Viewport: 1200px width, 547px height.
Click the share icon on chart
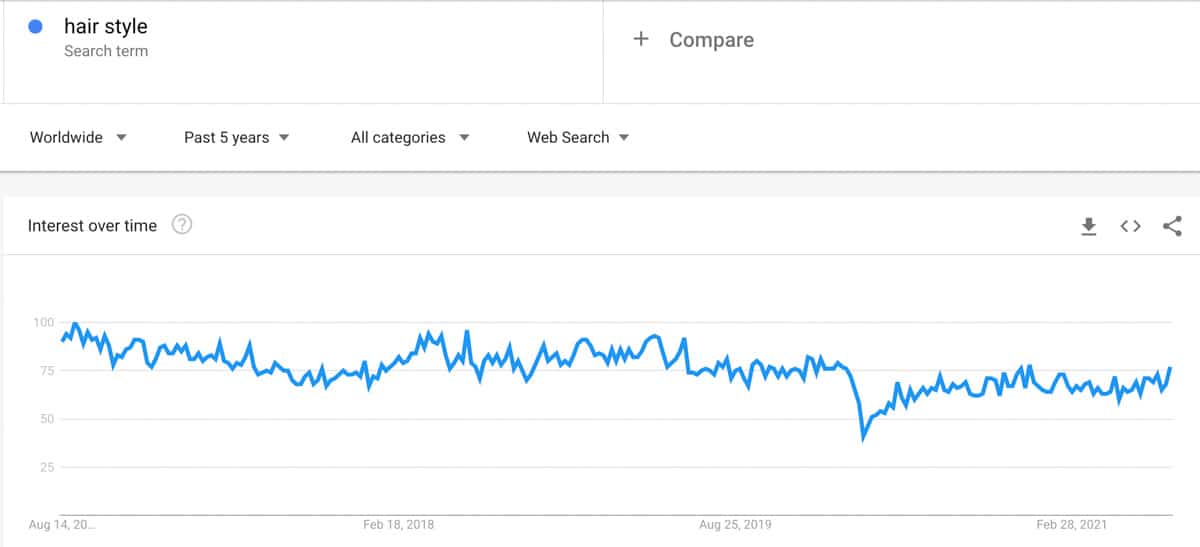click(x=1172, y=226)
